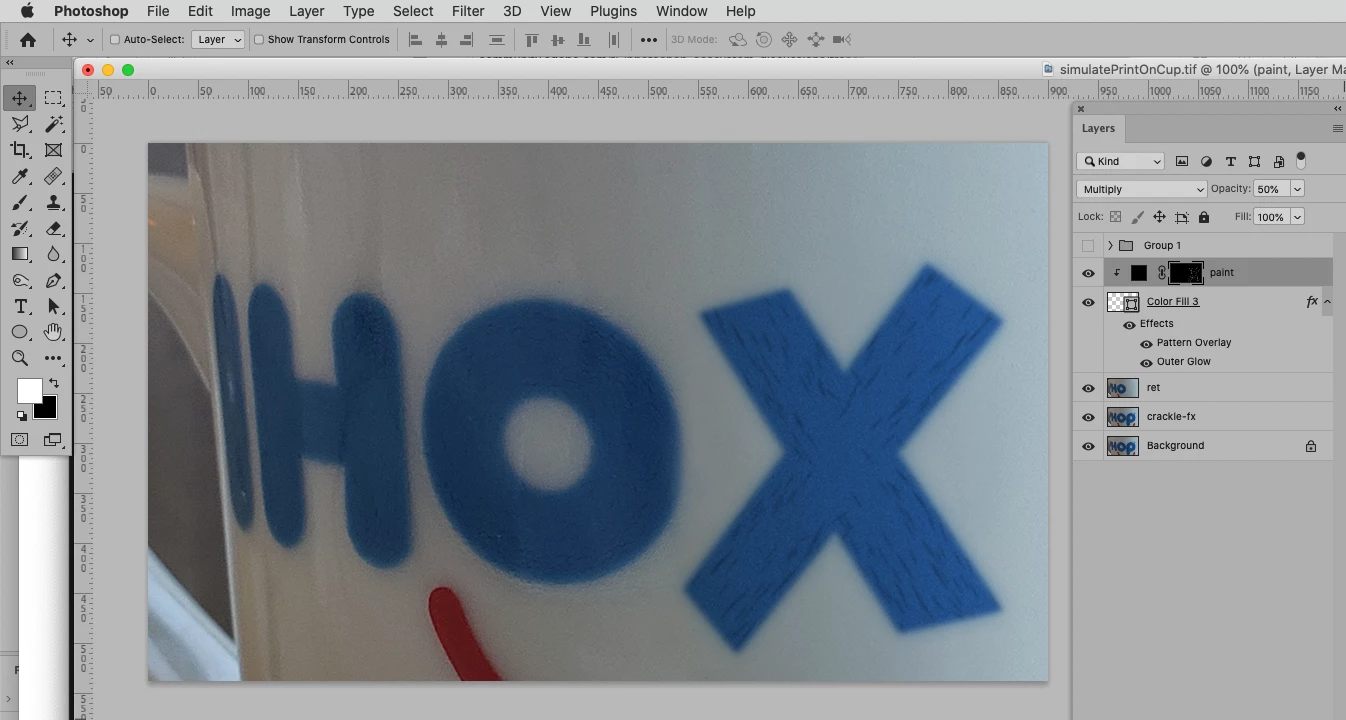The width and height of the screenshot is (1346, 720).
Task: Filter layers by adjustment layers icon
Action: coord(1206,161)
